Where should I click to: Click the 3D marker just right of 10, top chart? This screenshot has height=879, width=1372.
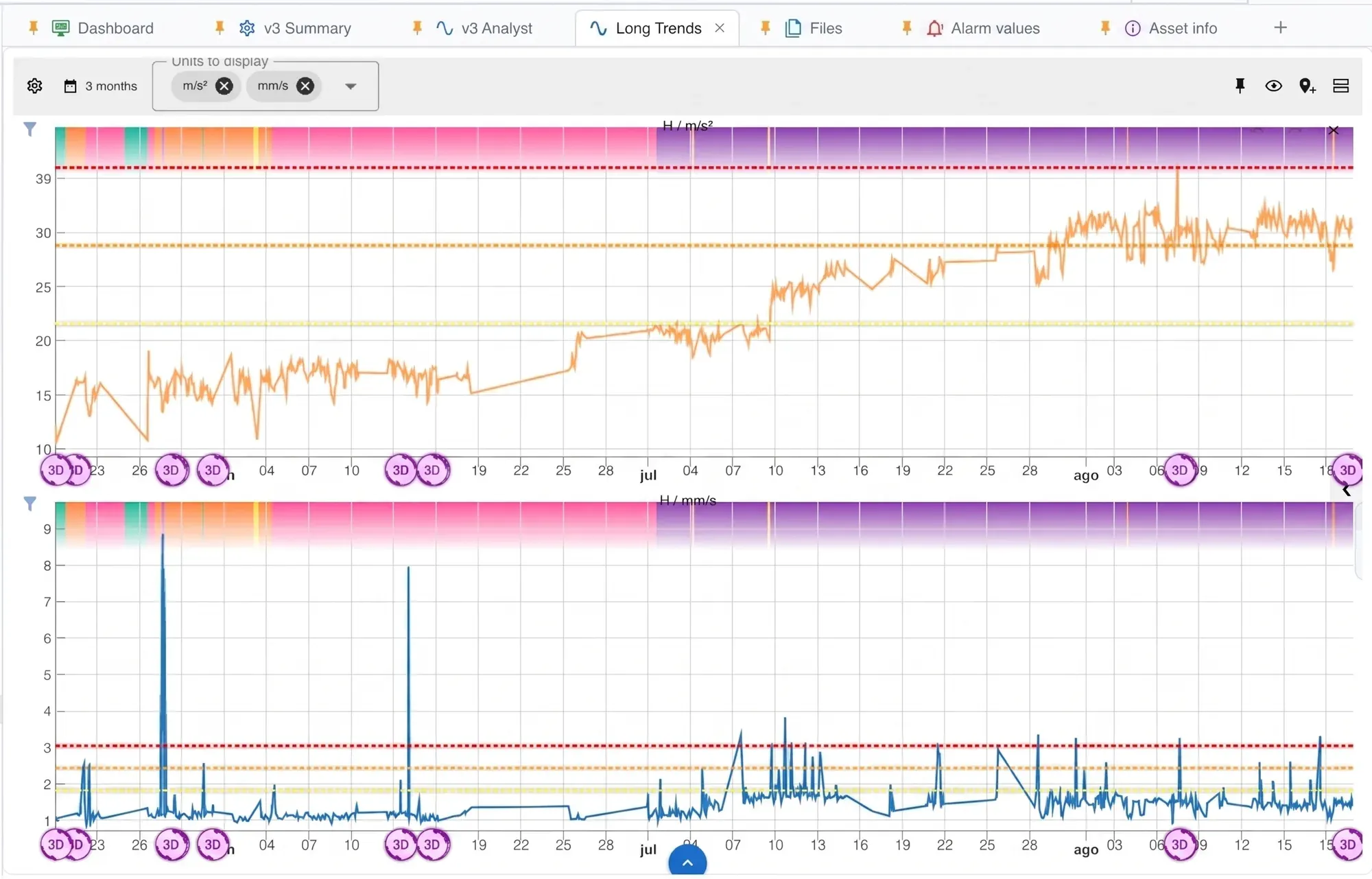point(401,470)
